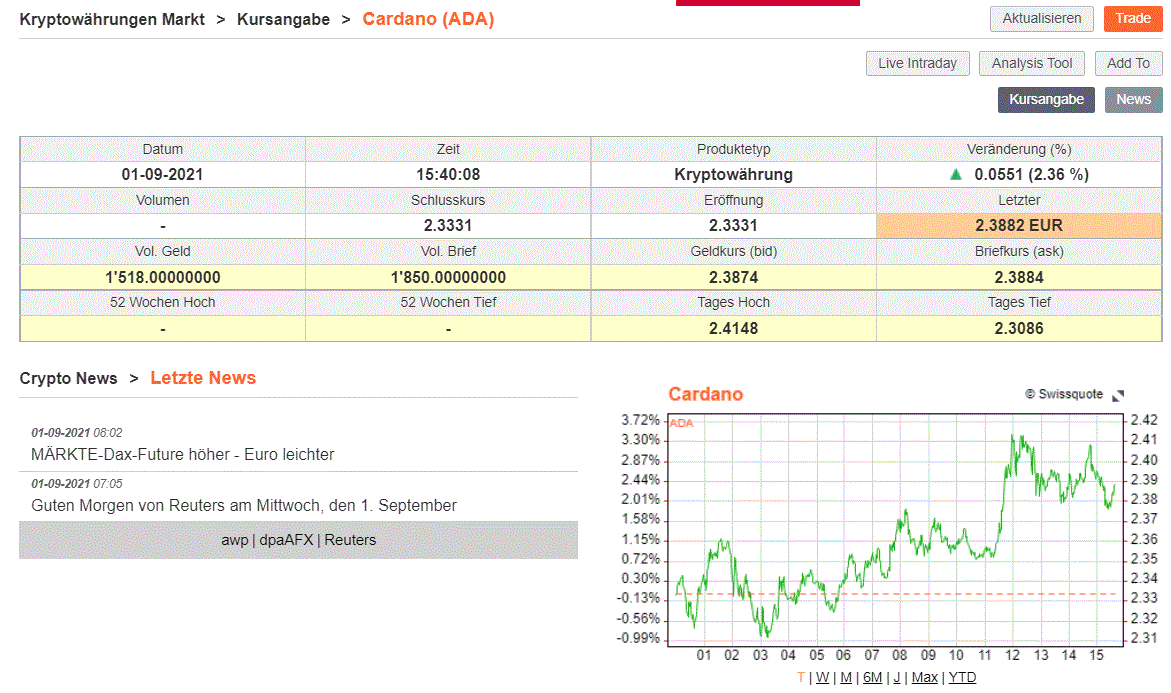Screen dimensions: 1171x693
Task: Open the Kursangabe breadcrumb link
Action: [283, 19]
